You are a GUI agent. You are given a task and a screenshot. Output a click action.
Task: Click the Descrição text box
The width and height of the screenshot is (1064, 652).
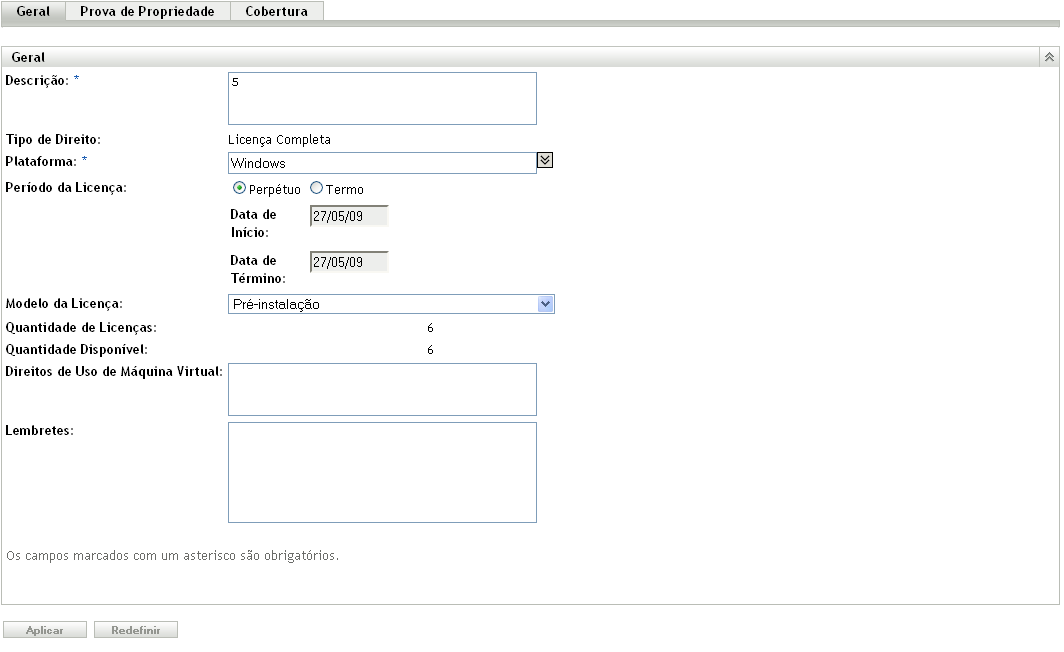(382, 98)
